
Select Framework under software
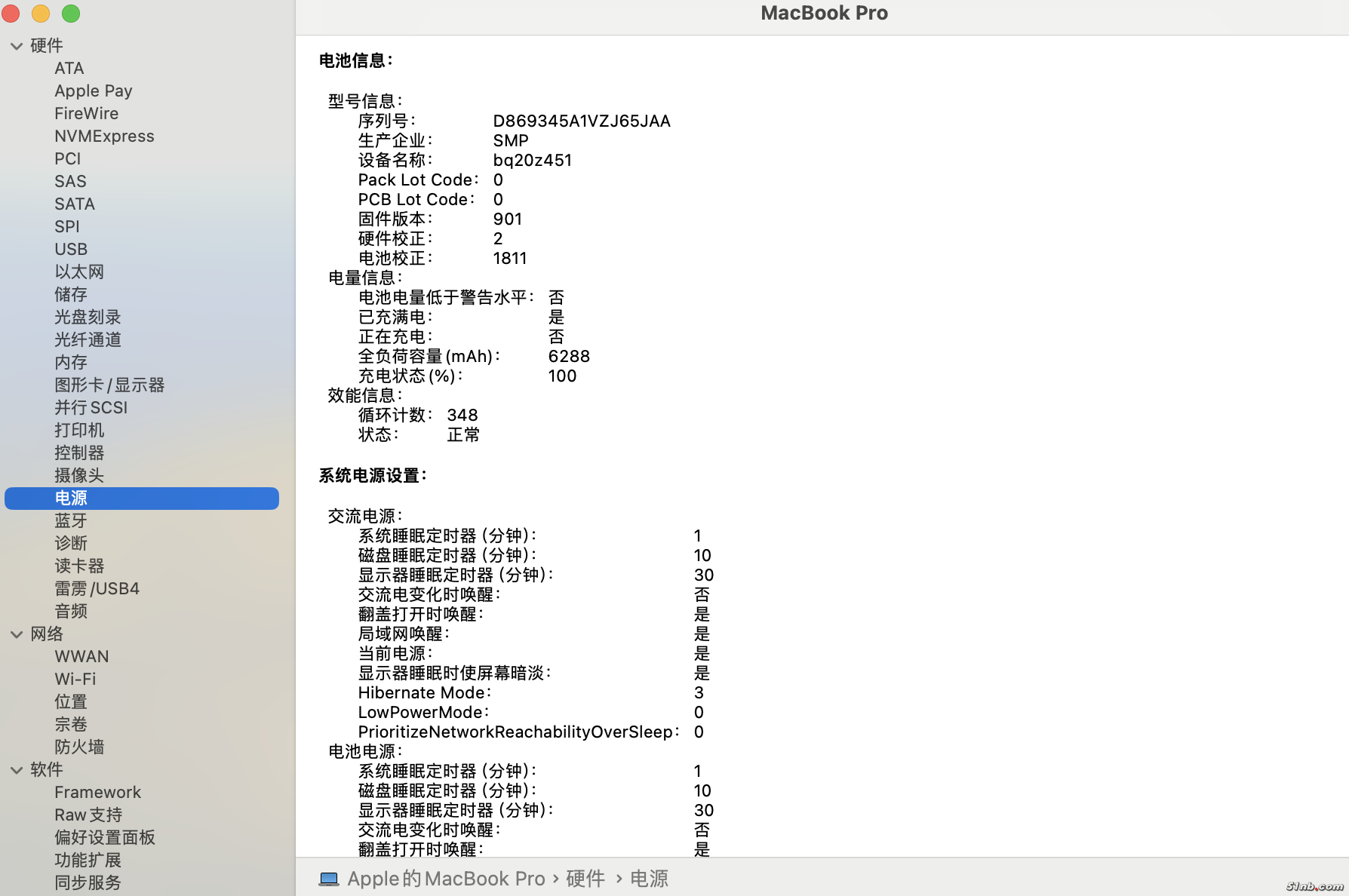[x=97, y=792]
